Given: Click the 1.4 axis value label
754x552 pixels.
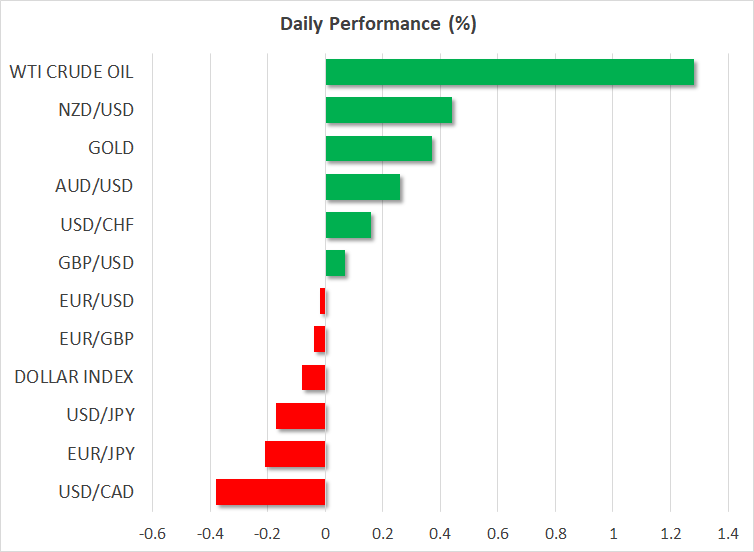Looking at the screenshot, I should [x=727, y=533].
